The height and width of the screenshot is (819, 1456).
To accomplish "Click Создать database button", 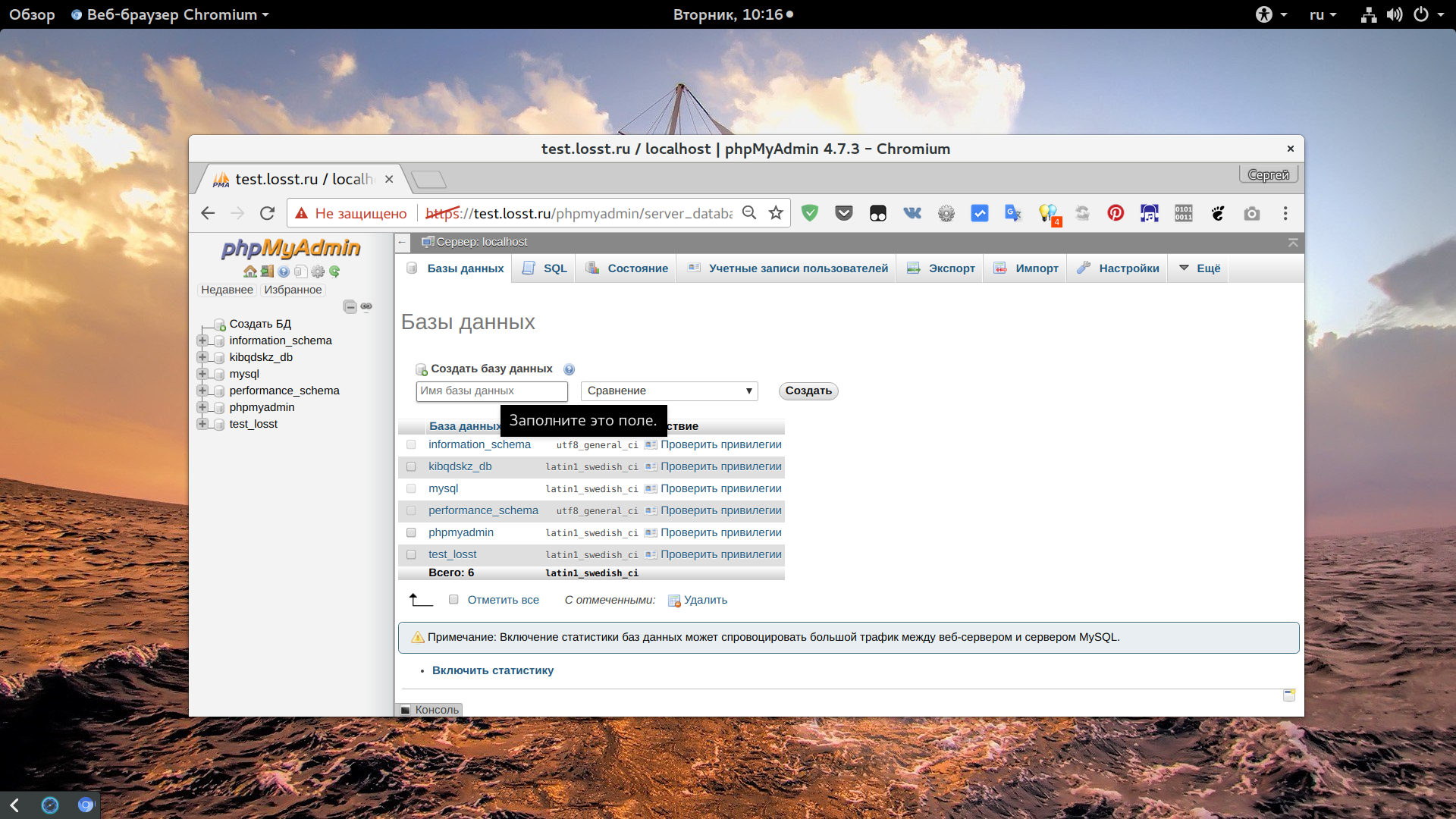I will click(x=808, y=391).
